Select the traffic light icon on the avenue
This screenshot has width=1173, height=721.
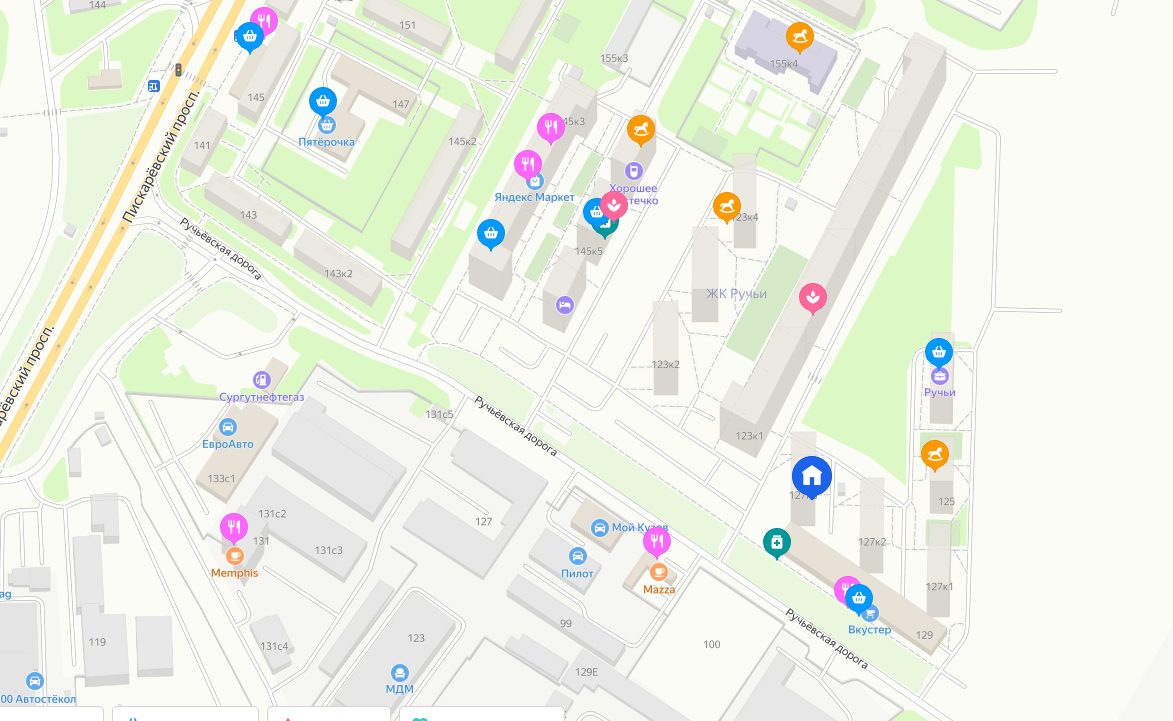point(178,70)
